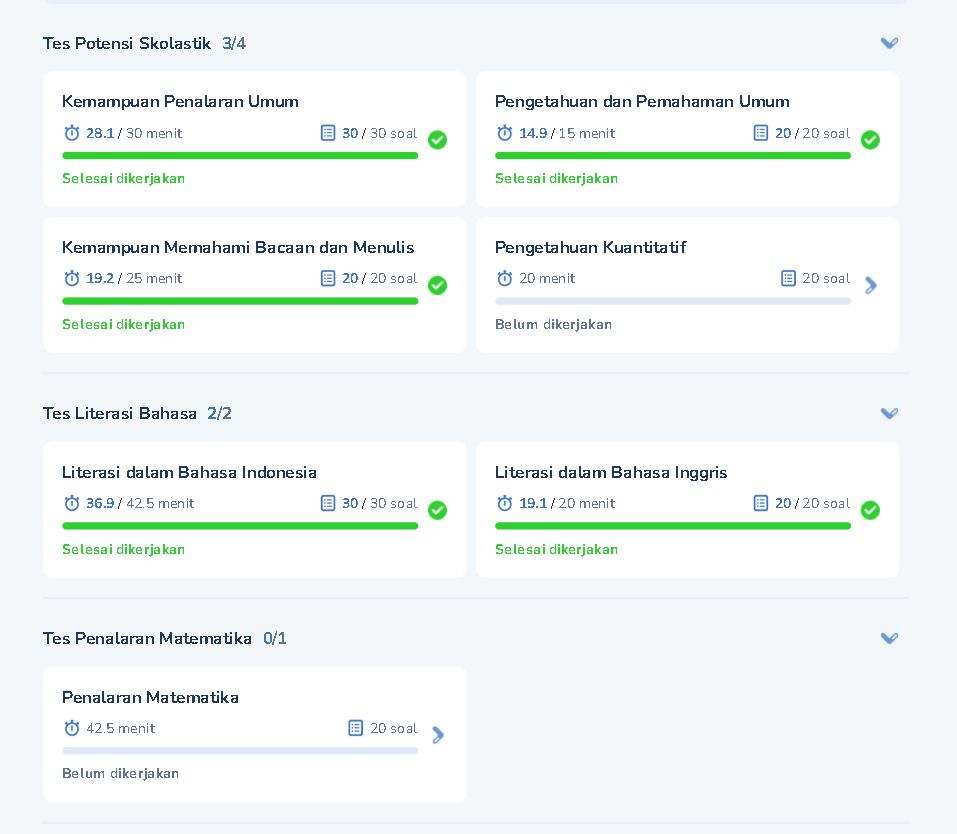Screen dimensions: 957x834
Task: Click the 28.1 / 30 menit time value
Action: 134,133
